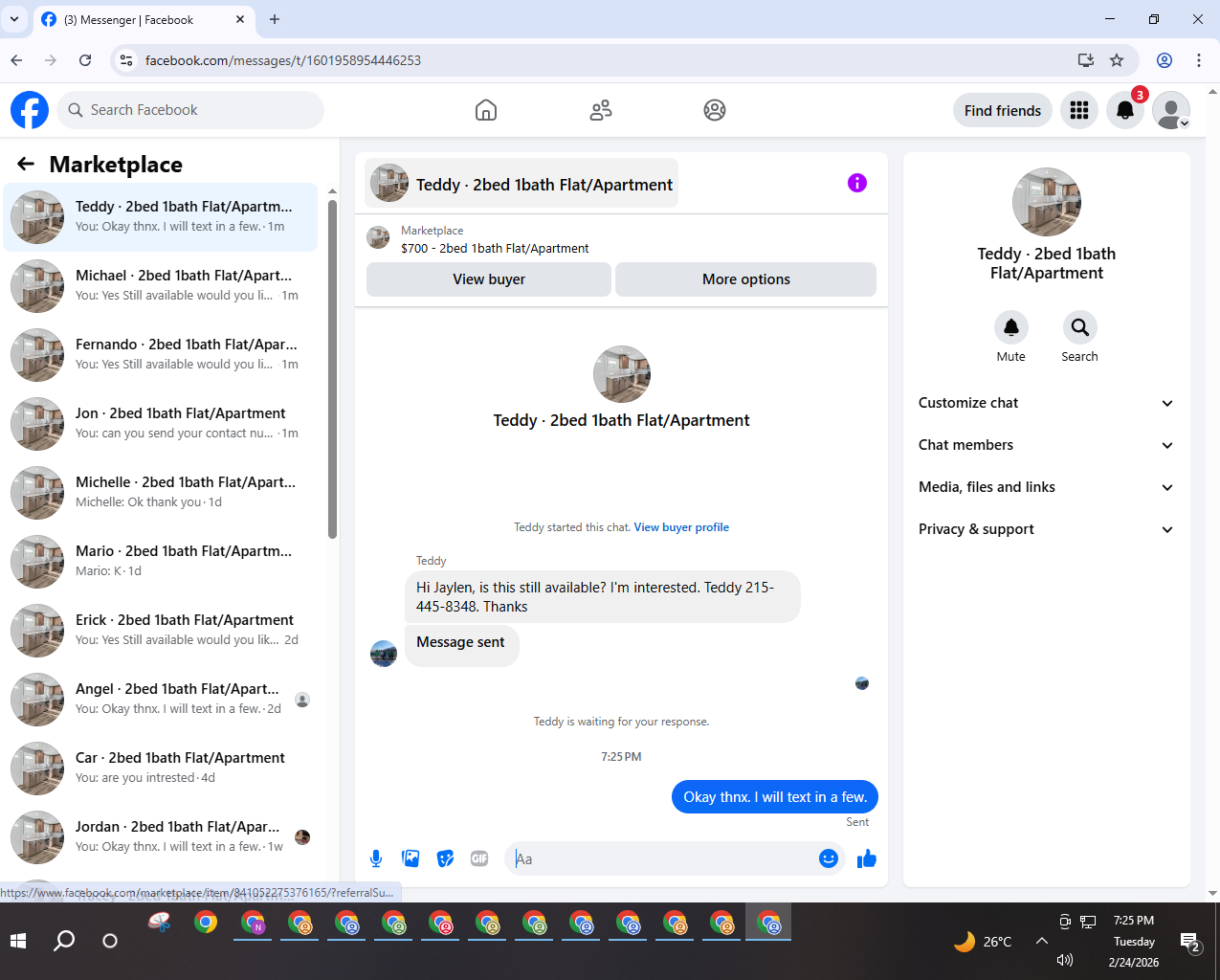Choose a sticker icon
1220x980 pixels.
[445, 858]
